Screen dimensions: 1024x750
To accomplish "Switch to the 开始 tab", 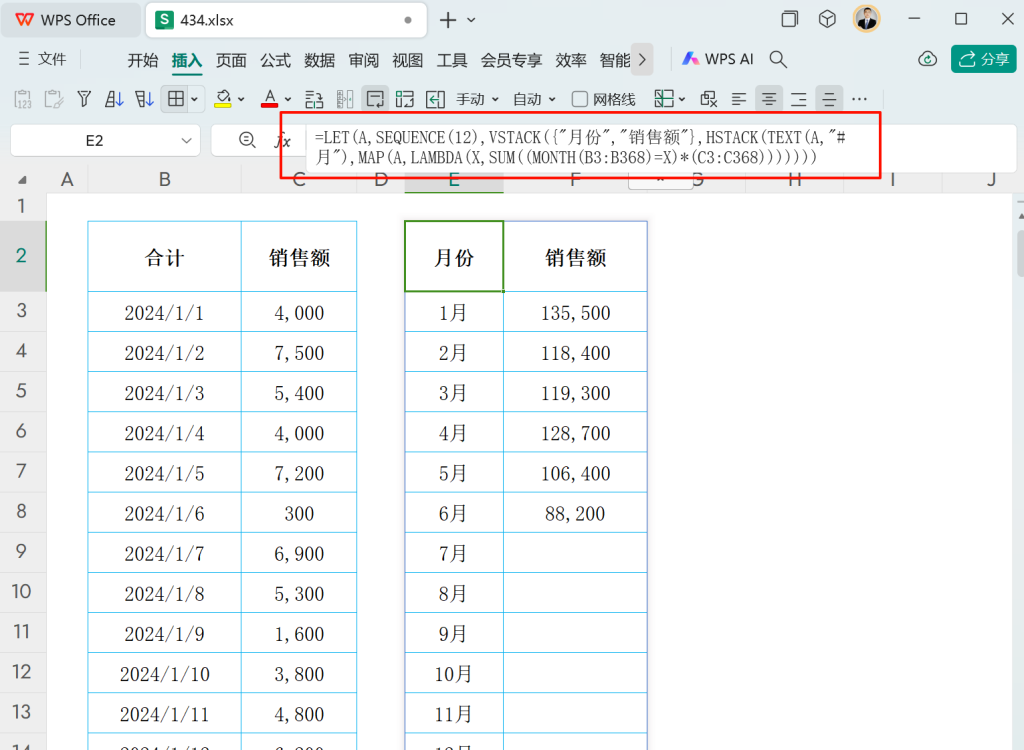I will coord(143,60).
